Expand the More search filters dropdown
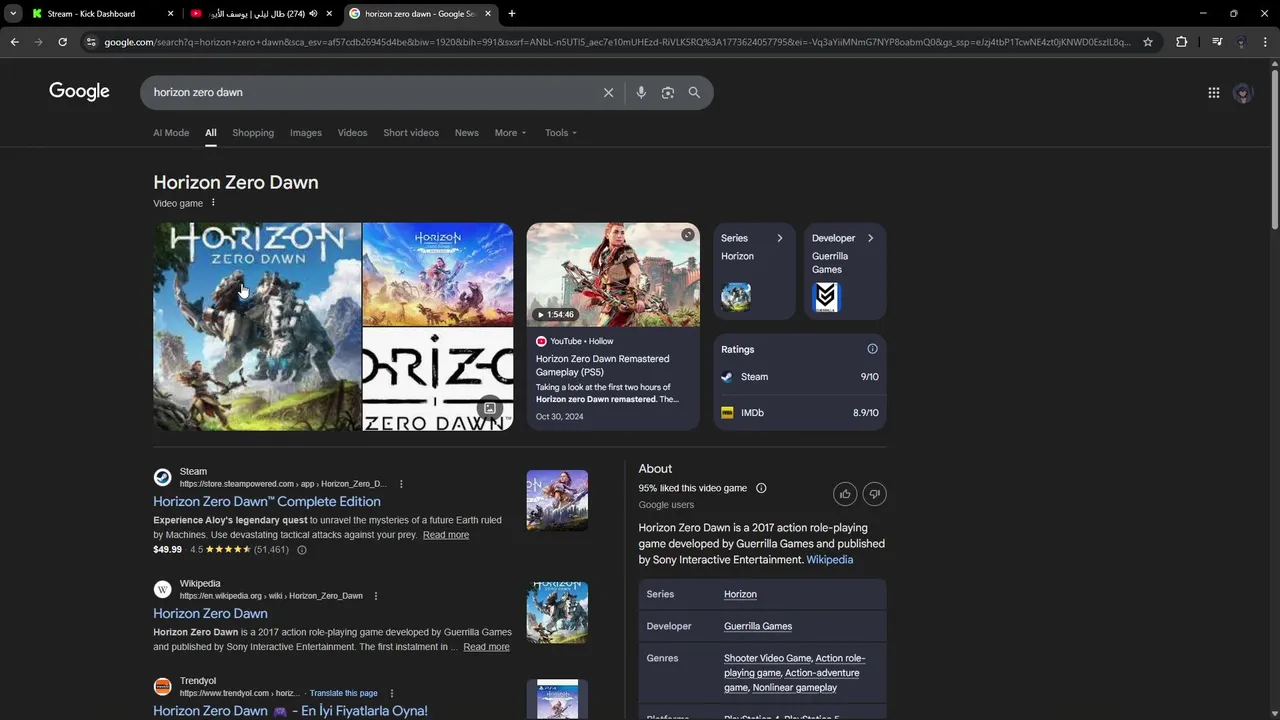The image size is (1280, 720). click(x=510, y=133)
